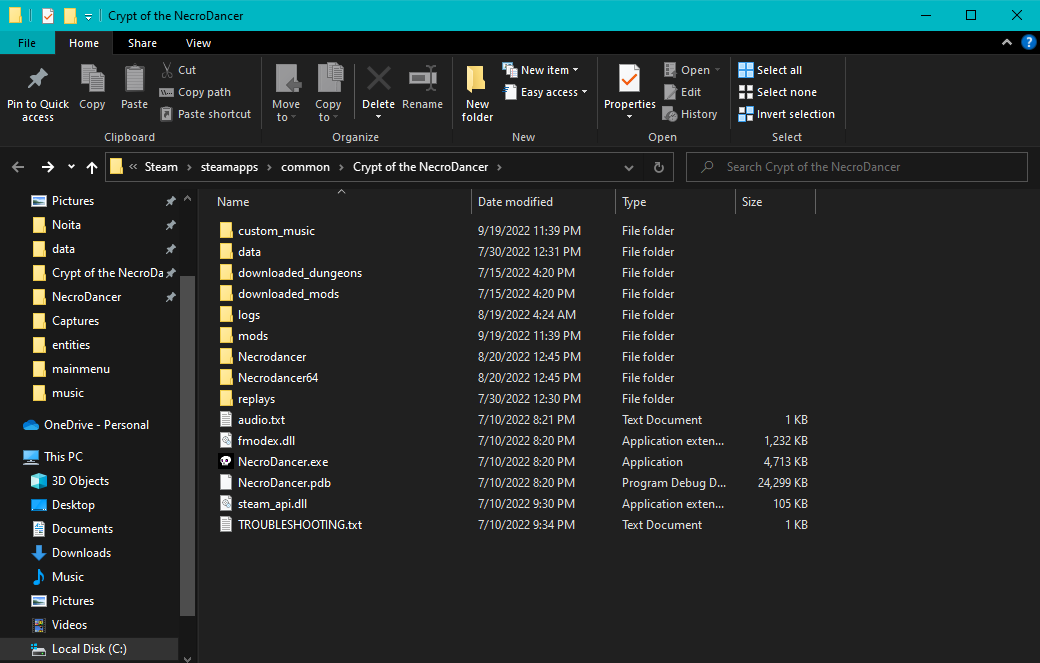This screenshot has height=663, width=1040.
Task: Open recent locations dropdown arrow
Action: (x=71, y=167)
